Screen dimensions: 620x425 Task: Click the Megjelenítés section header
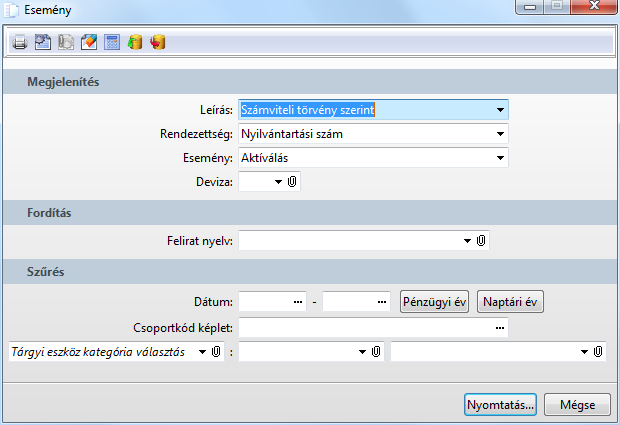311,82
